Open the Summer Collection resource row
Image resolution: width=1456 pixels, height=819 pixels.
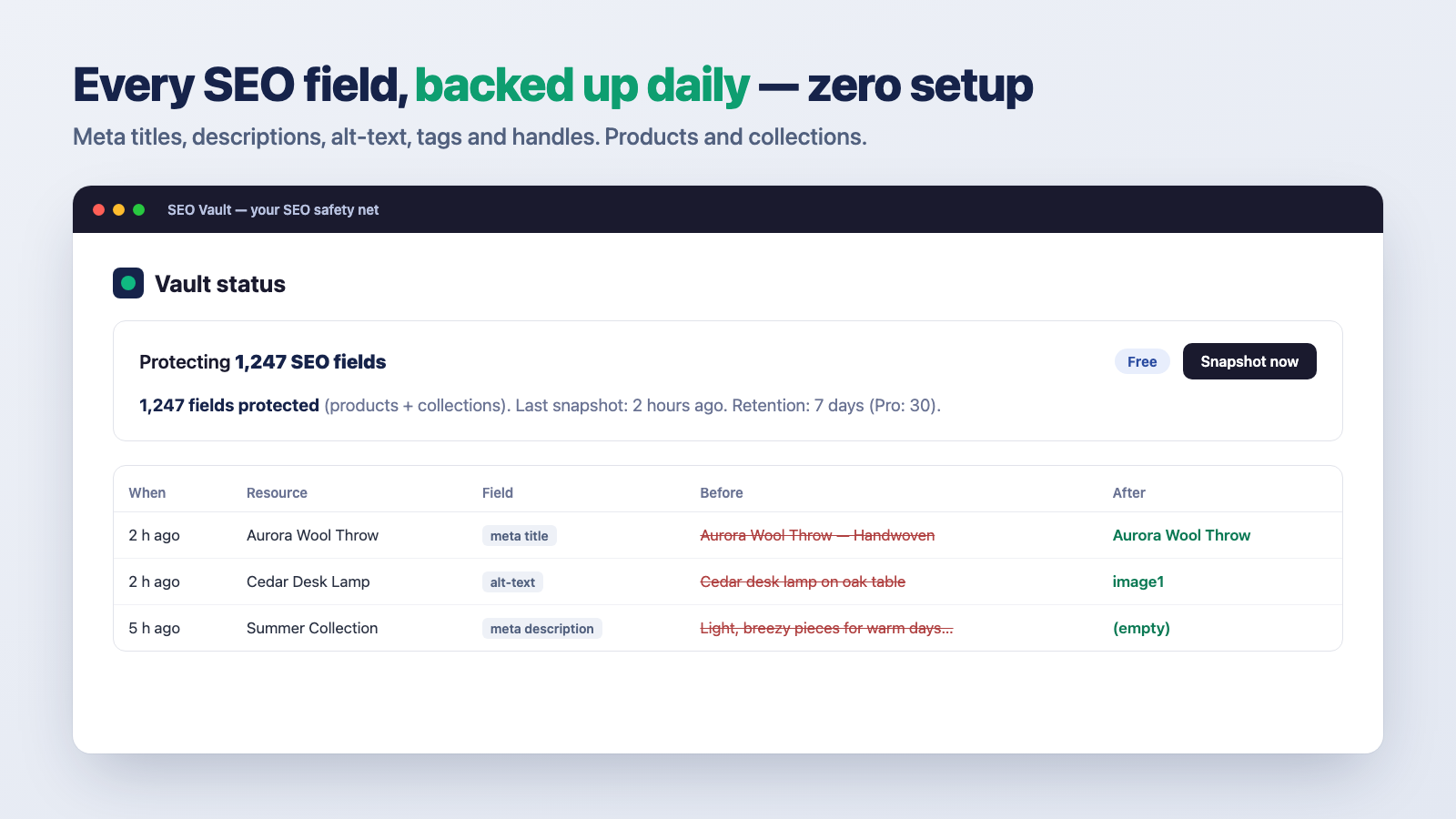tap(728, 628)
